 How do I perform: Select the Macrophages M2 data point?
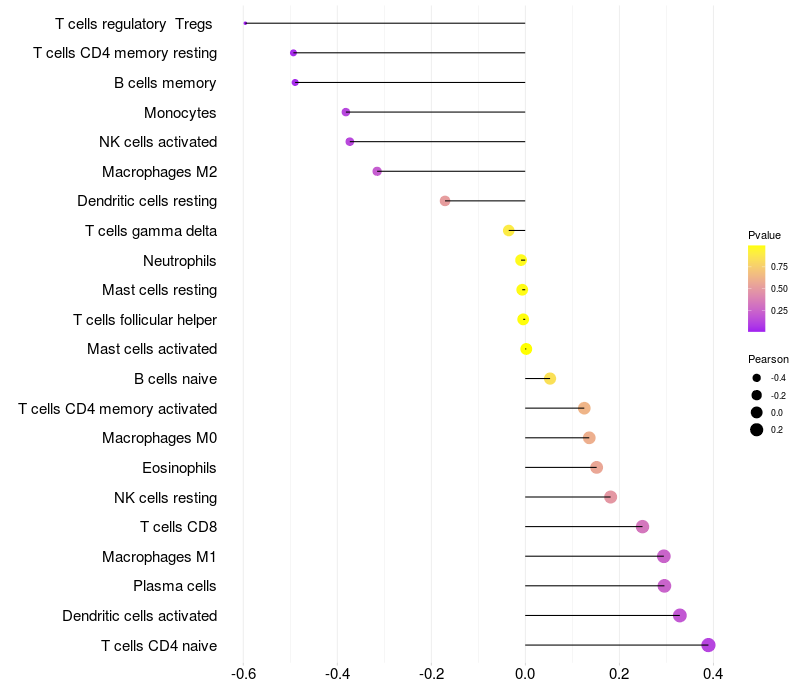pos(377,171)
